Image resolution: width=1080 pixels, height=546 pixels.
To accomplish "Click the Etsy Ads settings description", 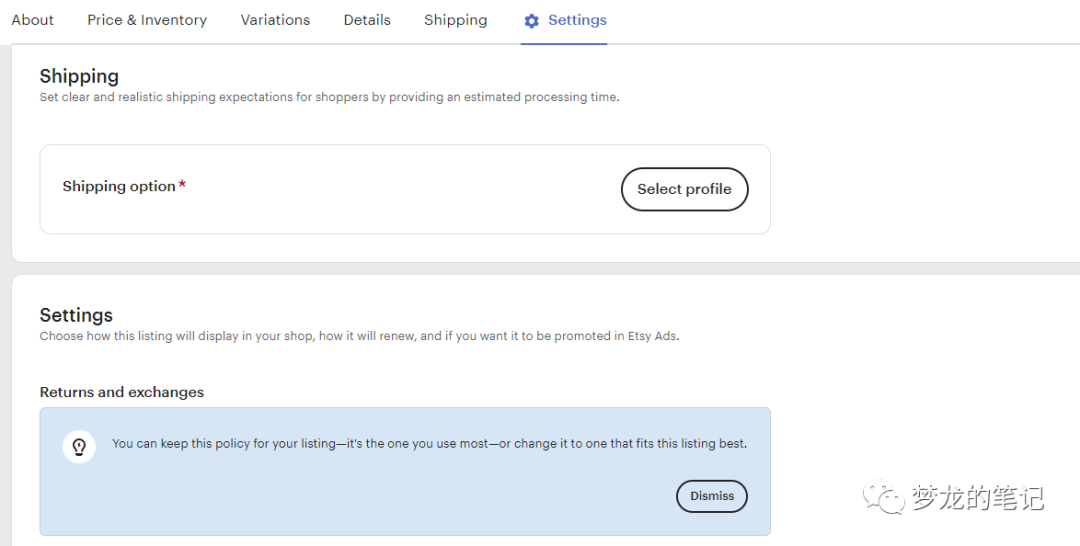I will coord(359,336).
